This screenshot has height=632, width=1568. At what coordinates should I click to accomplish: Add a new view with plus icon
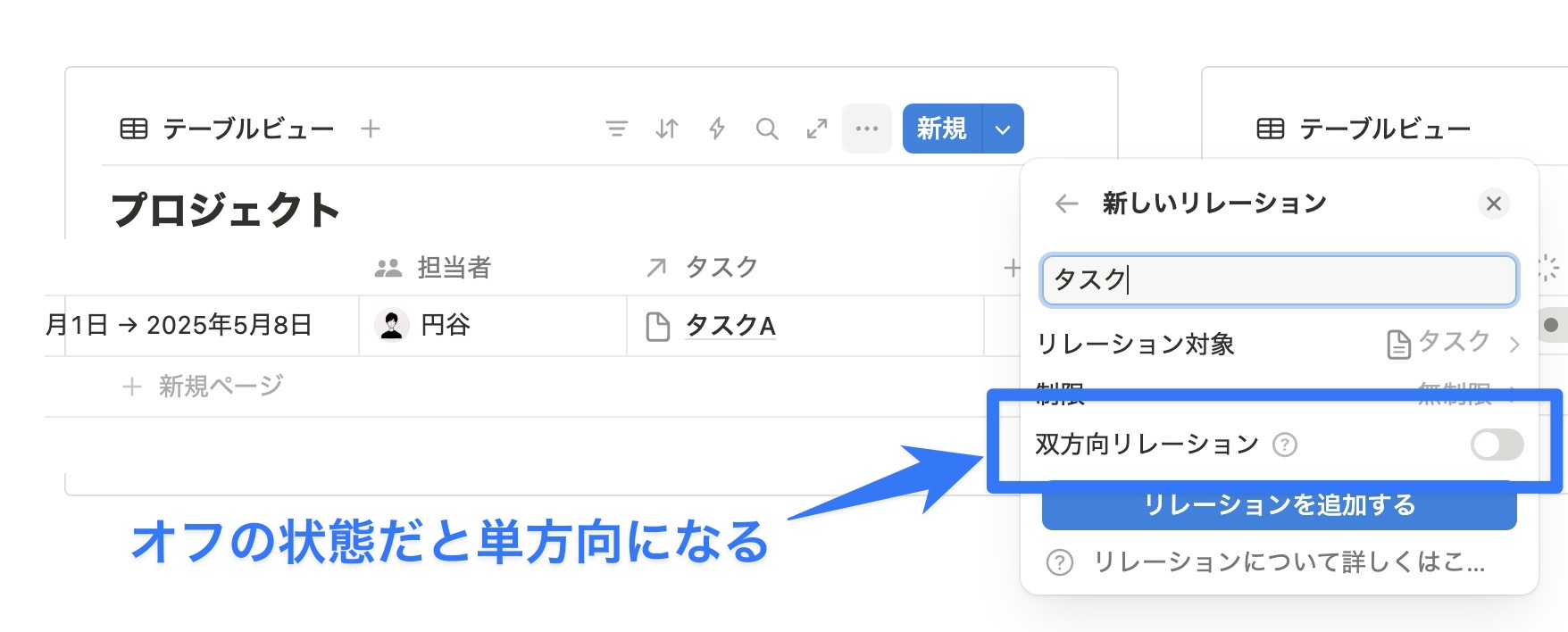[370, 129]
